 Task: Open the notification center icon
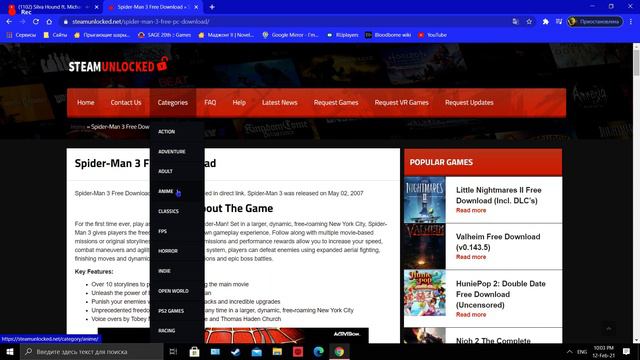point(626,351)
